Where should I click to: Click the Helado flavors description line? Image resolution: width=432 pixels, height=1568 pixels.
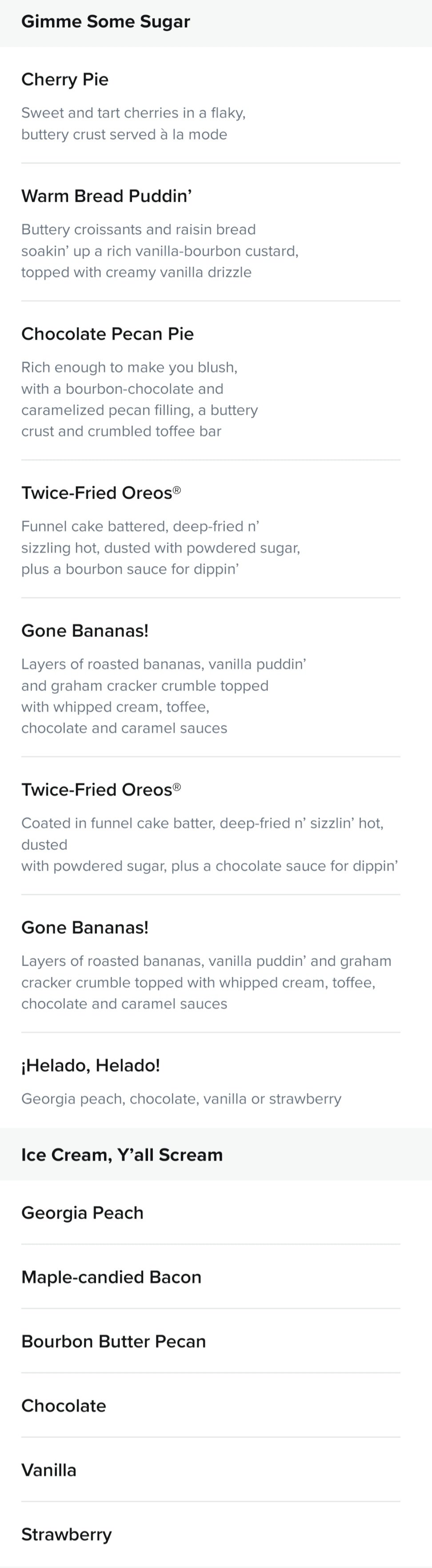182,1099
